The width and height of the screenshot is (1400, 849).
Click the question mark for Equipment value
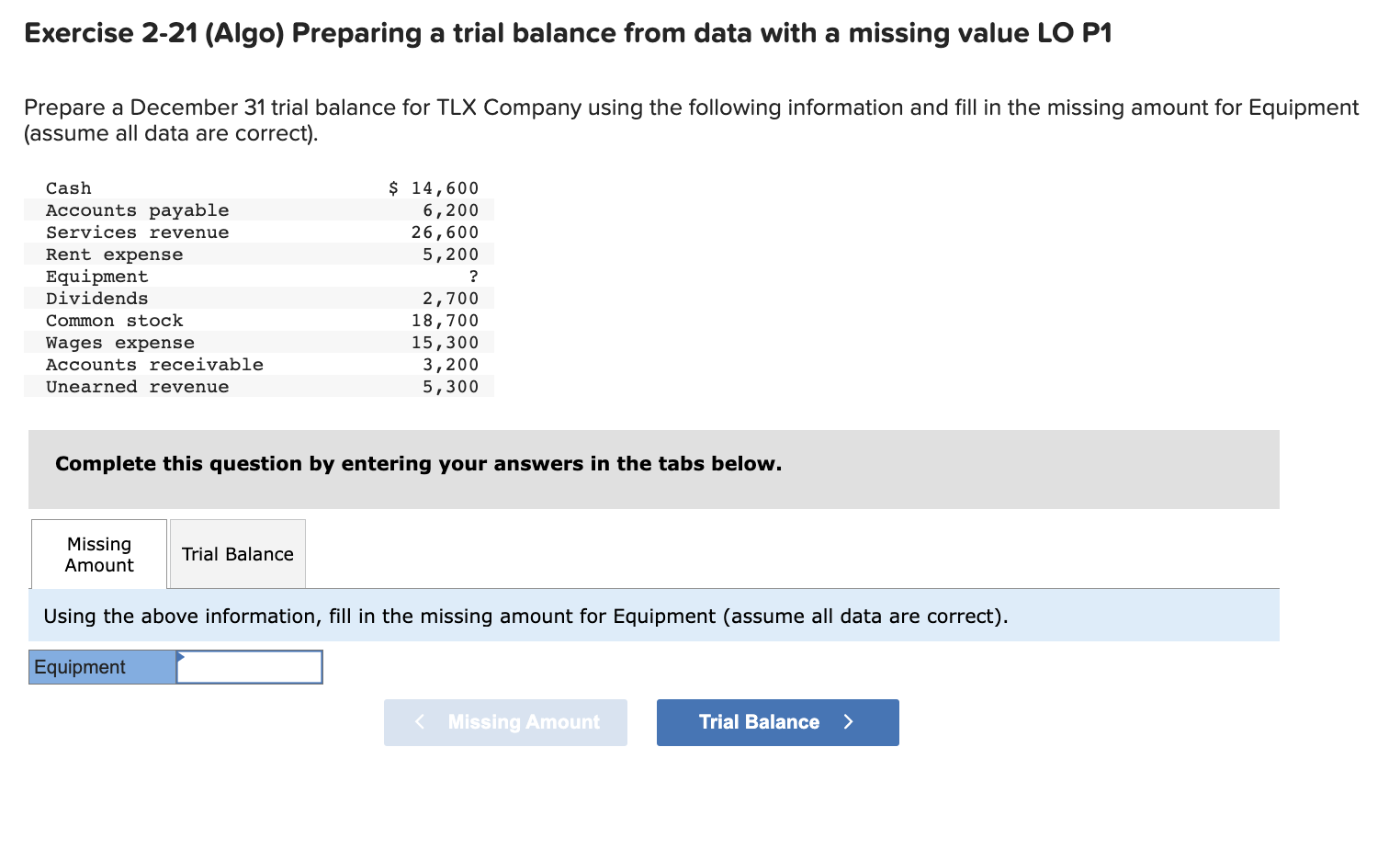473,276
